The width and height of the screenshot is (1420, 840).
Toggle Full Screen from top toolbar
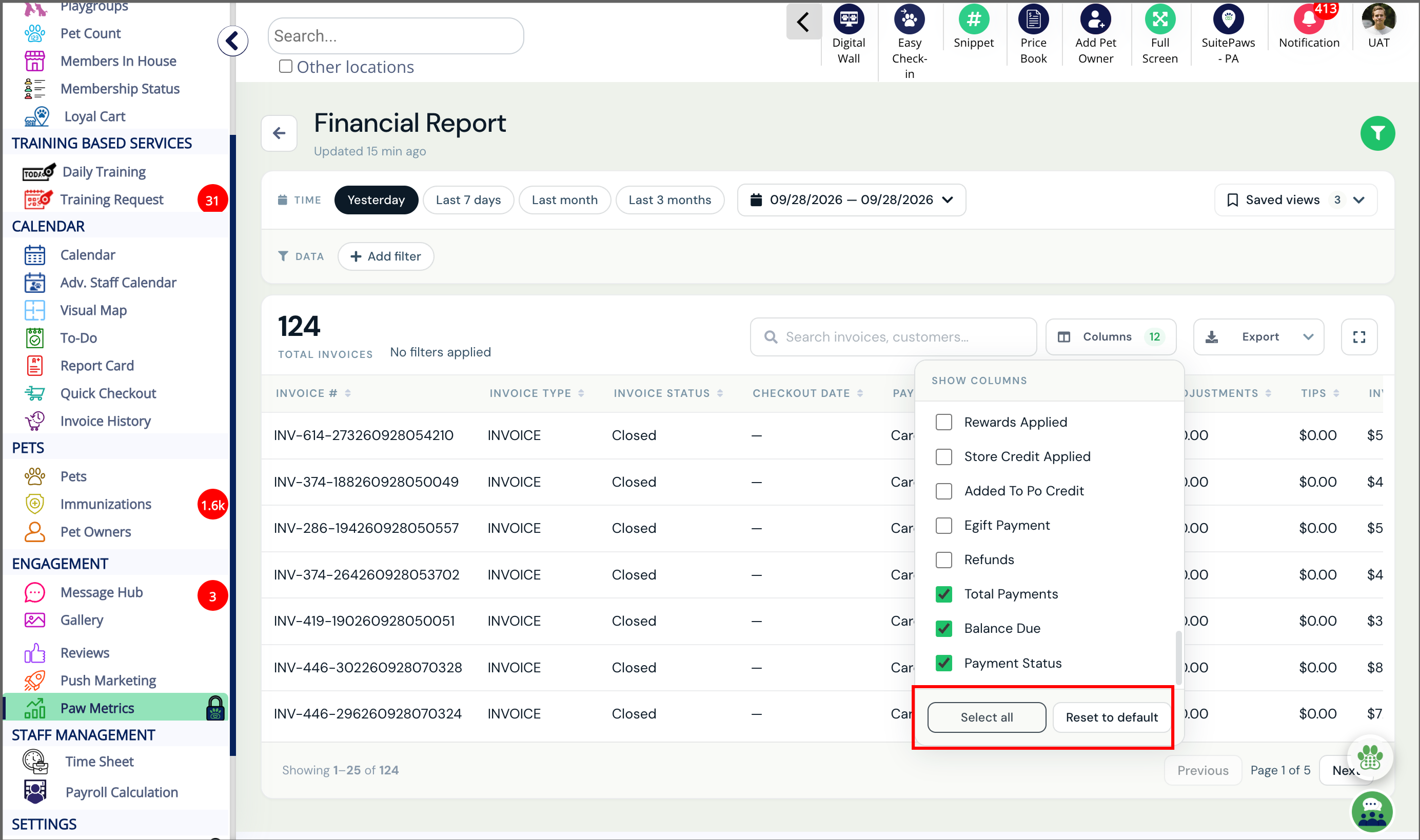[x=1159, y=20]
